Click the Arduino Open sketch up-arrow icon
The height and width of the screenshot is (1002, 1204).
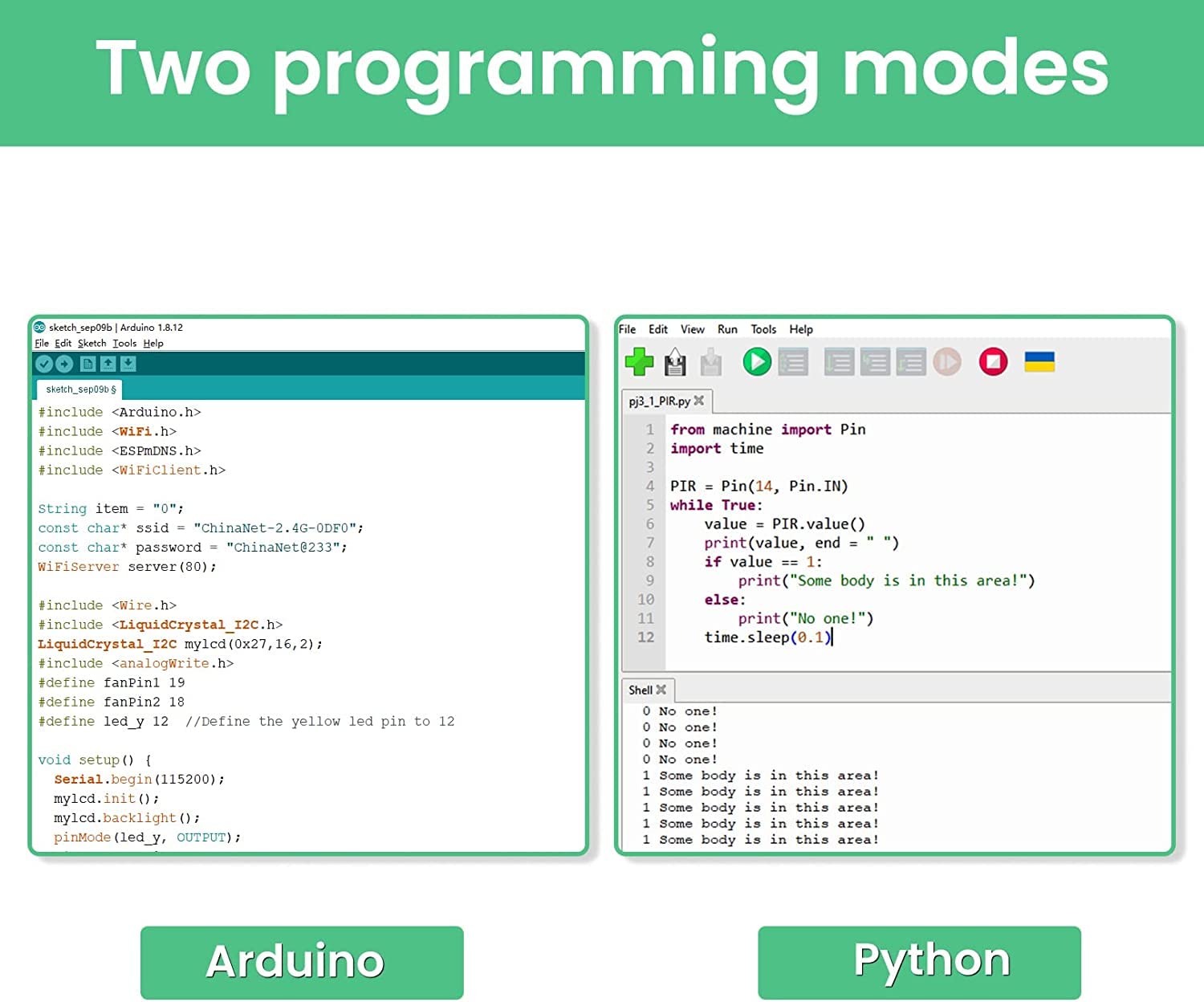tap(108, 364)
